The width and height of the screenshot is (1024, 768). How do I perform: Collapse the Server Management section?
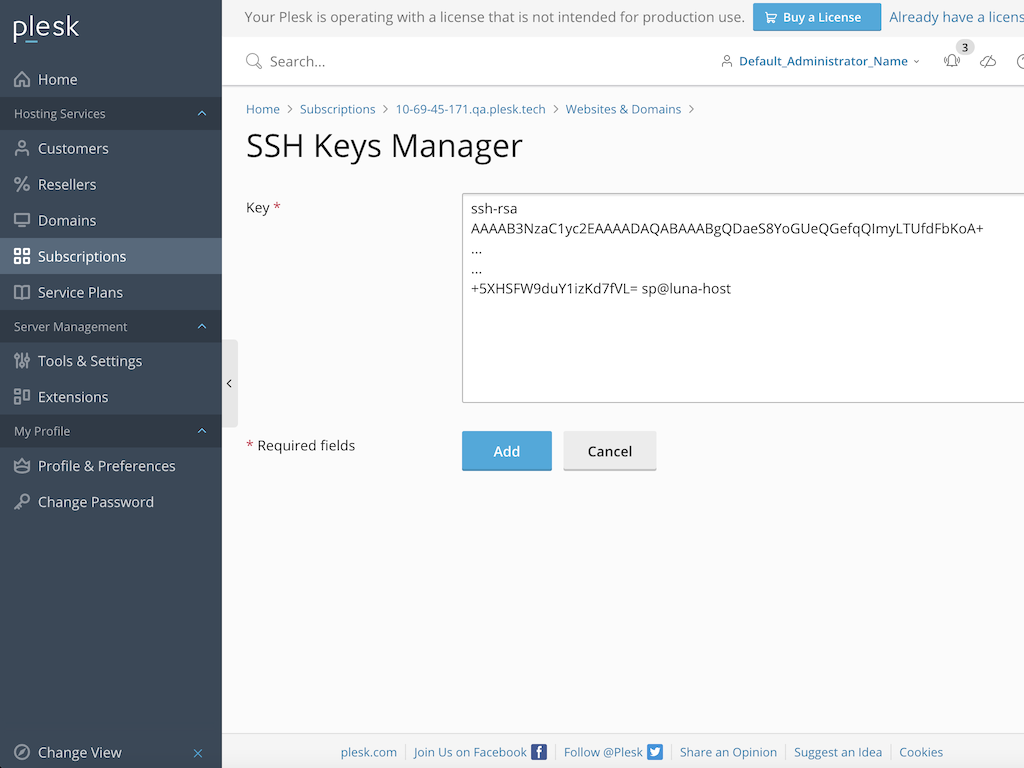(201, 326)
